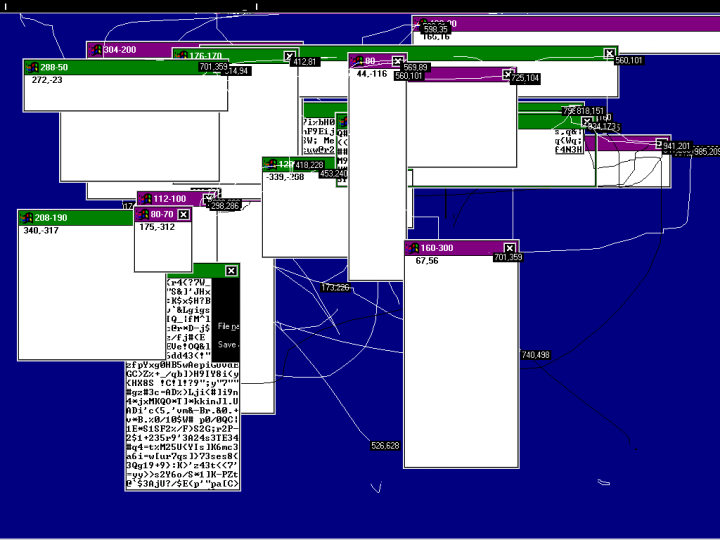Close the 176-170 window
Screen dimensions: 720x540
click(290, 56)
